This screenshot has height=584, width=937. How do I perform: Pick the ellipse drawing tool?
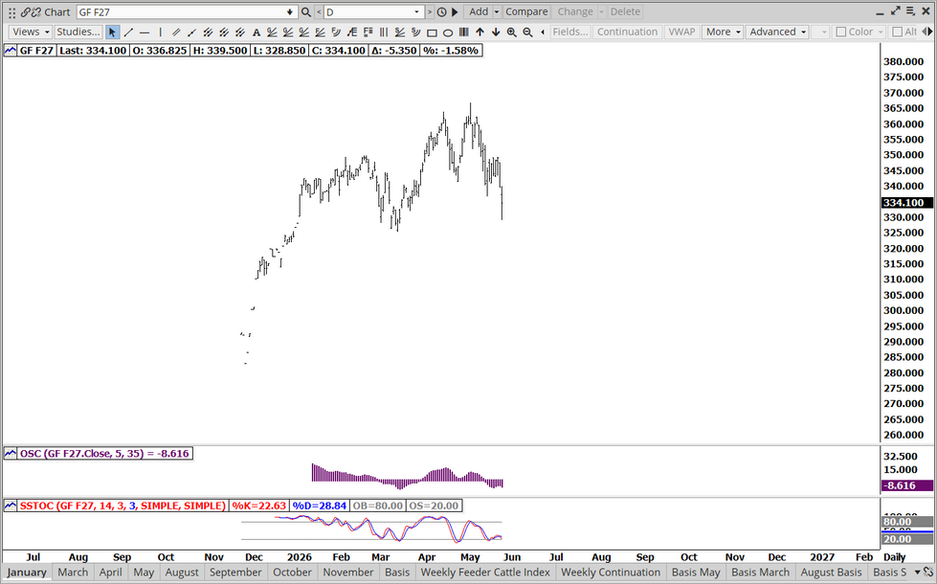point(448,32)
